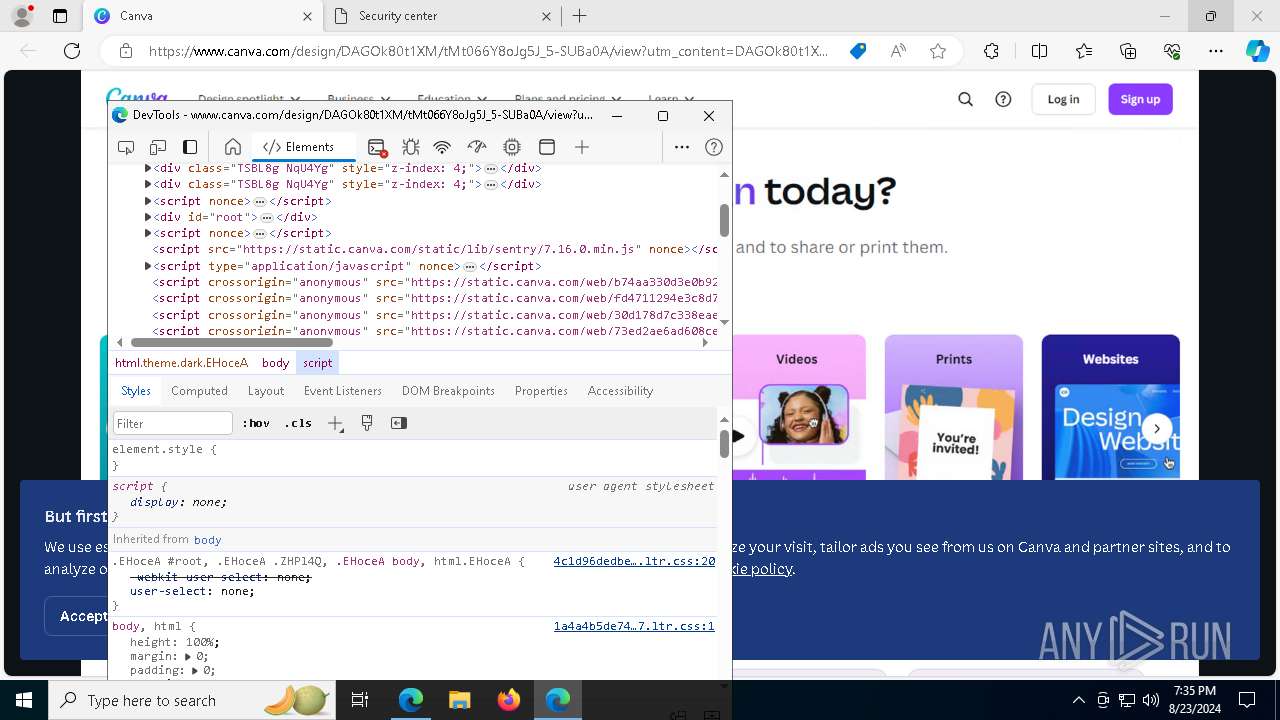Open the Properties tab
Viewport: 1280px width, 720px height.
(541, 391)
